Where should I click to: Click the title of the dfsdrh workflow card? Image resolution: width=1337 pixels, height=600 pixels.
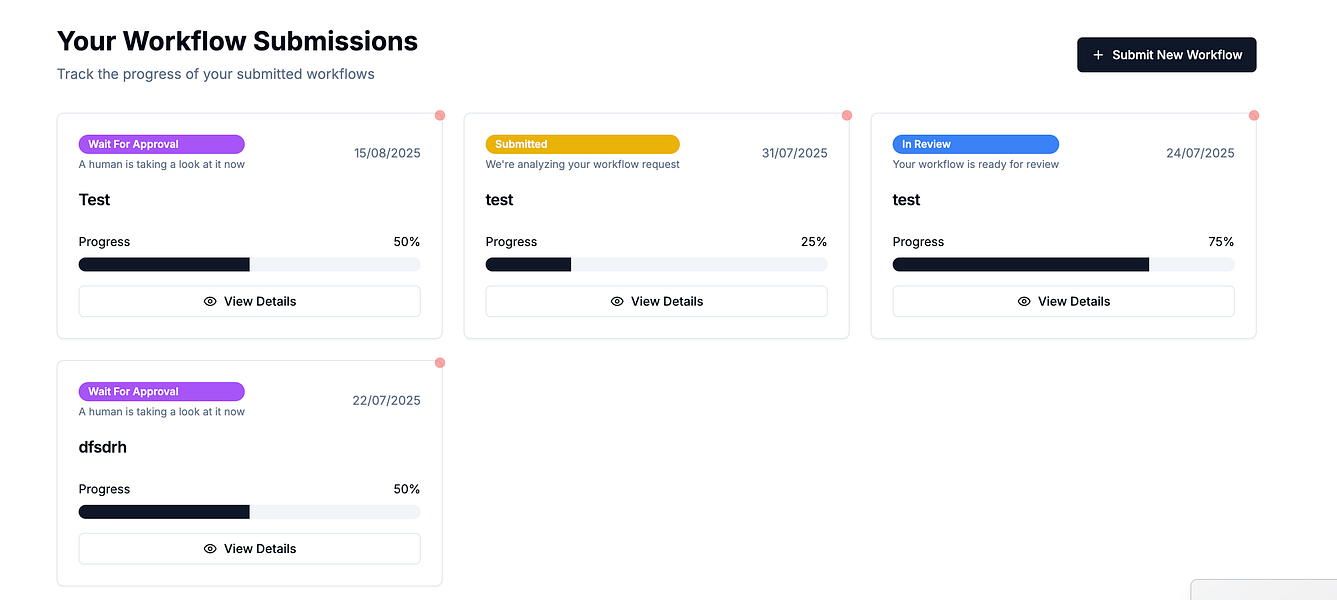[x=102, y=446]
